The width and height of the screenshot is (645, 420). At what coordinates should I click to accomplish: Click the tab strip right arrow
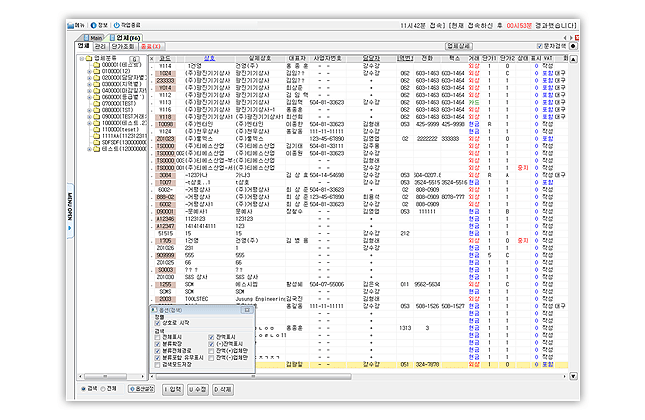coord(571,37)
